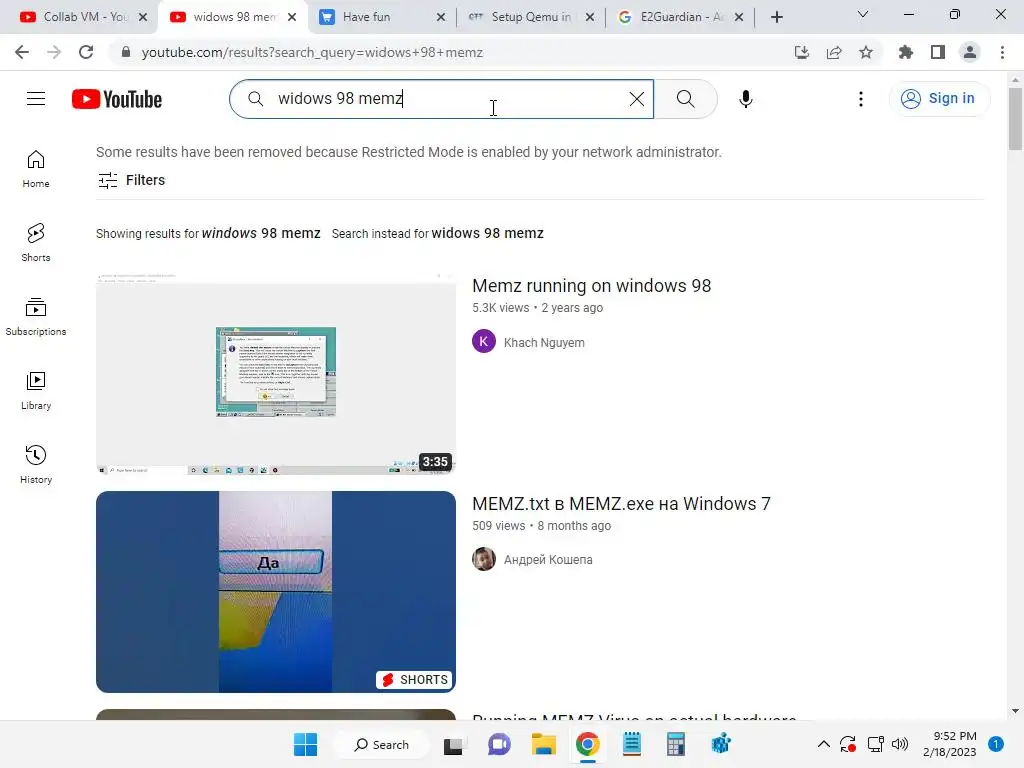1024x768 pixels.
Task: Click the YouTube logo
Action: [117, 99]
